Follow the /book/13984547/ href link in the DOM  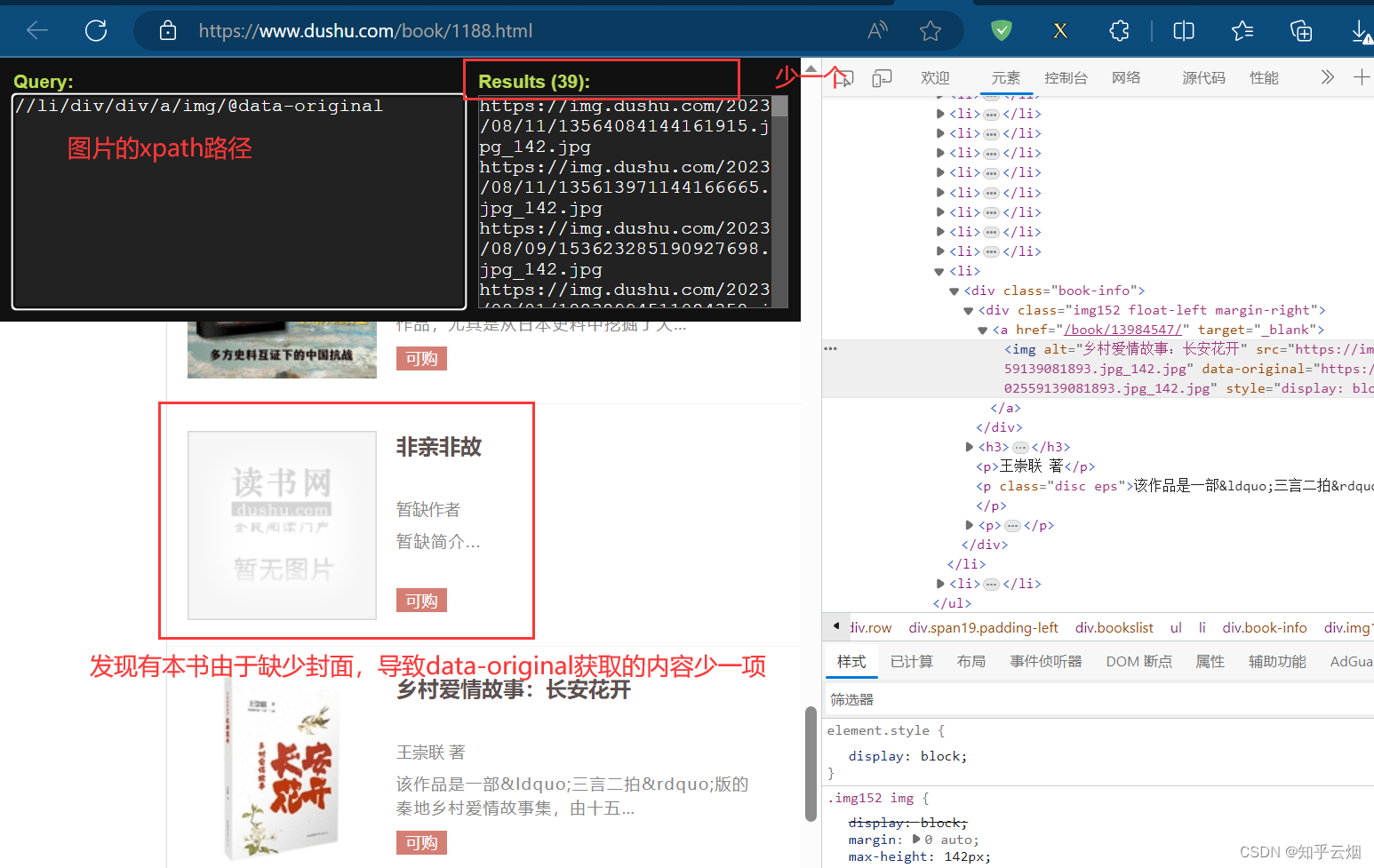pyautogui.click(x=1122, y=330)
